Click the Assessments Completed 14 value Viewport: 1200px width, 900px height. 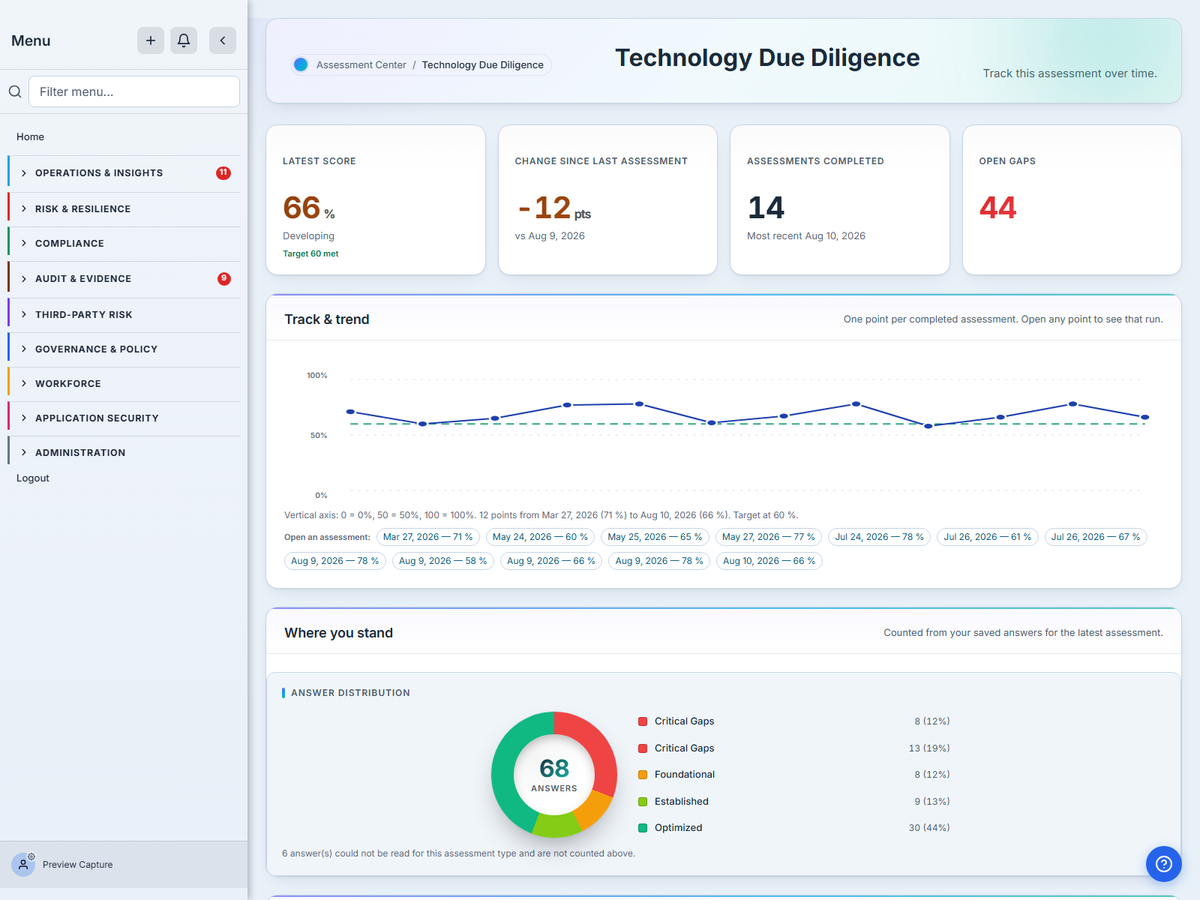[766, 208]
